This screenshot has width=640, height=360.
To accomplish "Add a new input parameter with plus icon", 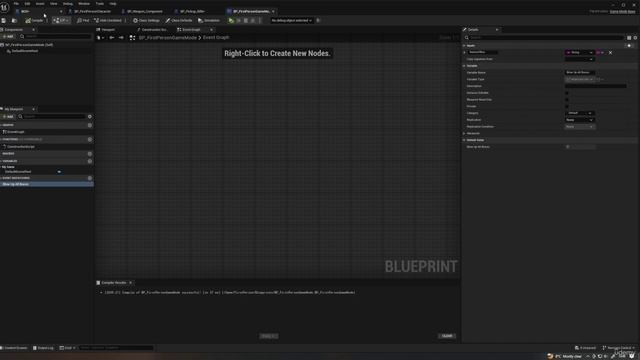I will [x=629, y=46].
